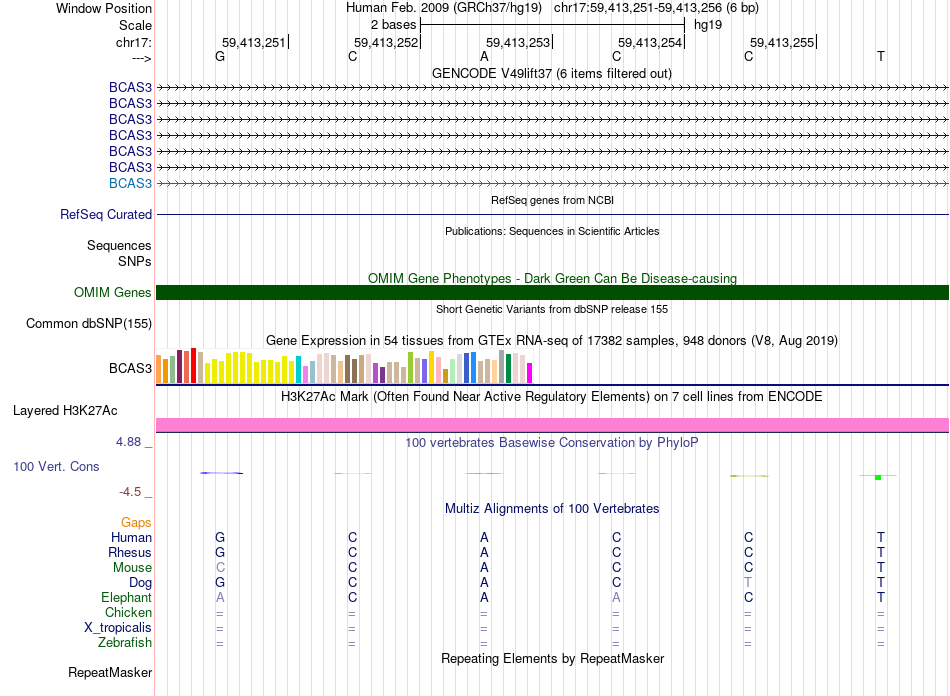
Task: Click the 59,413,251 coordinate tick
Action: click(254, 42)
